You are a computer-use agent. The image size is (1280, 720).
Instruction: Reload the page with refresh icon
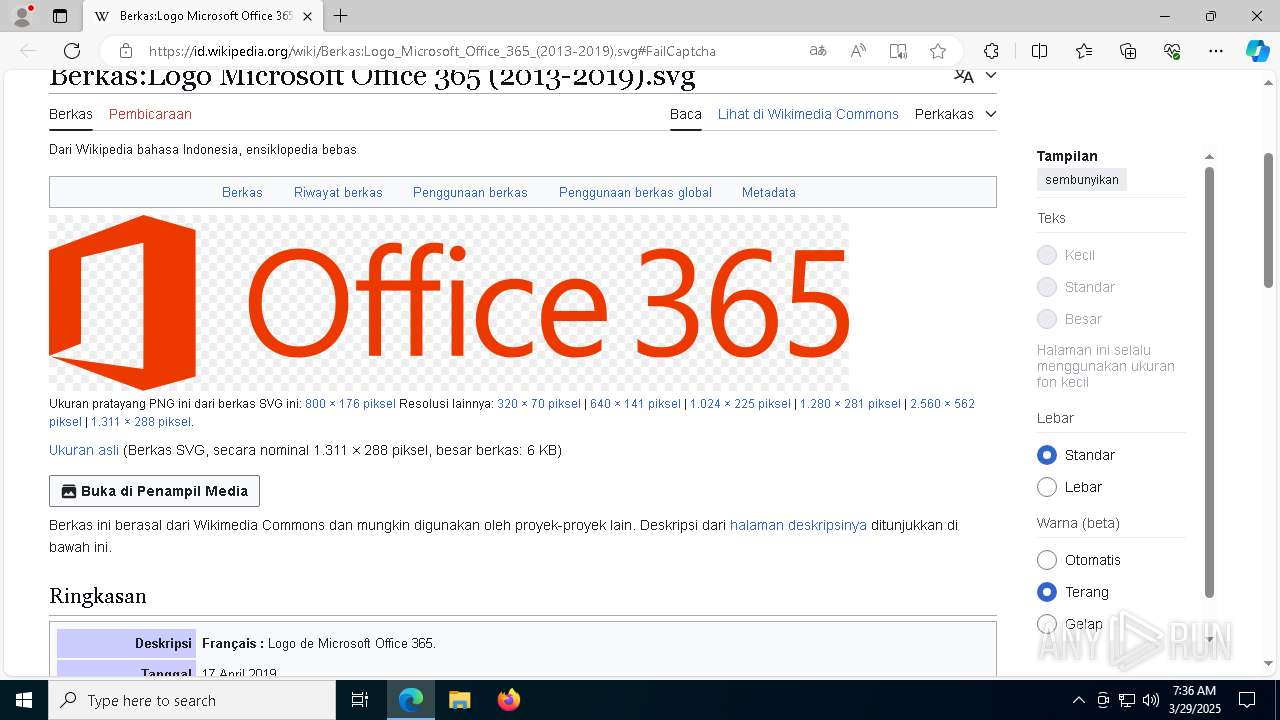pos(72,51)
